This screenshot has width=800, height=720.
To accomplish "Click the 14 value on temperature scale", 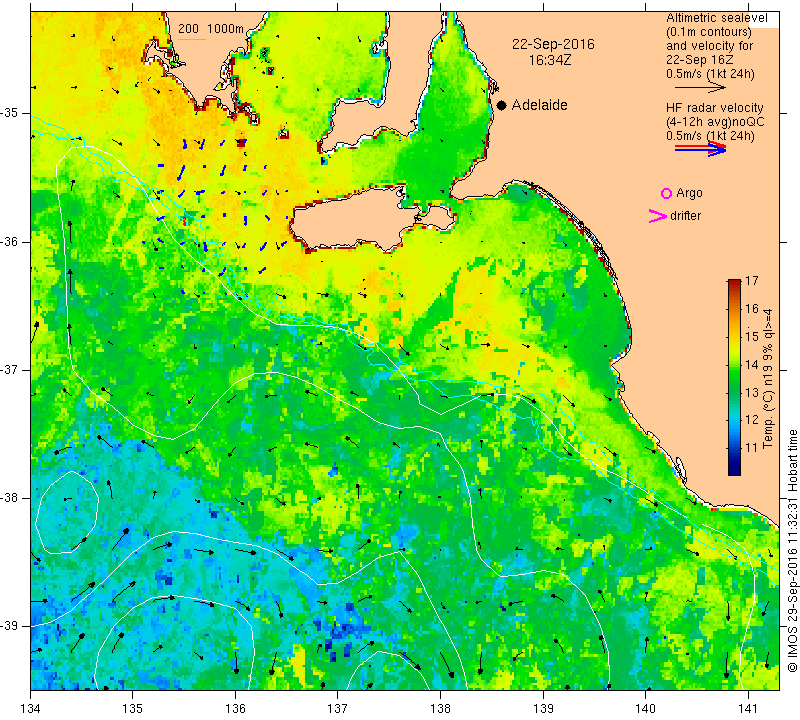I will pyautogui.click(x=752, y=364).
